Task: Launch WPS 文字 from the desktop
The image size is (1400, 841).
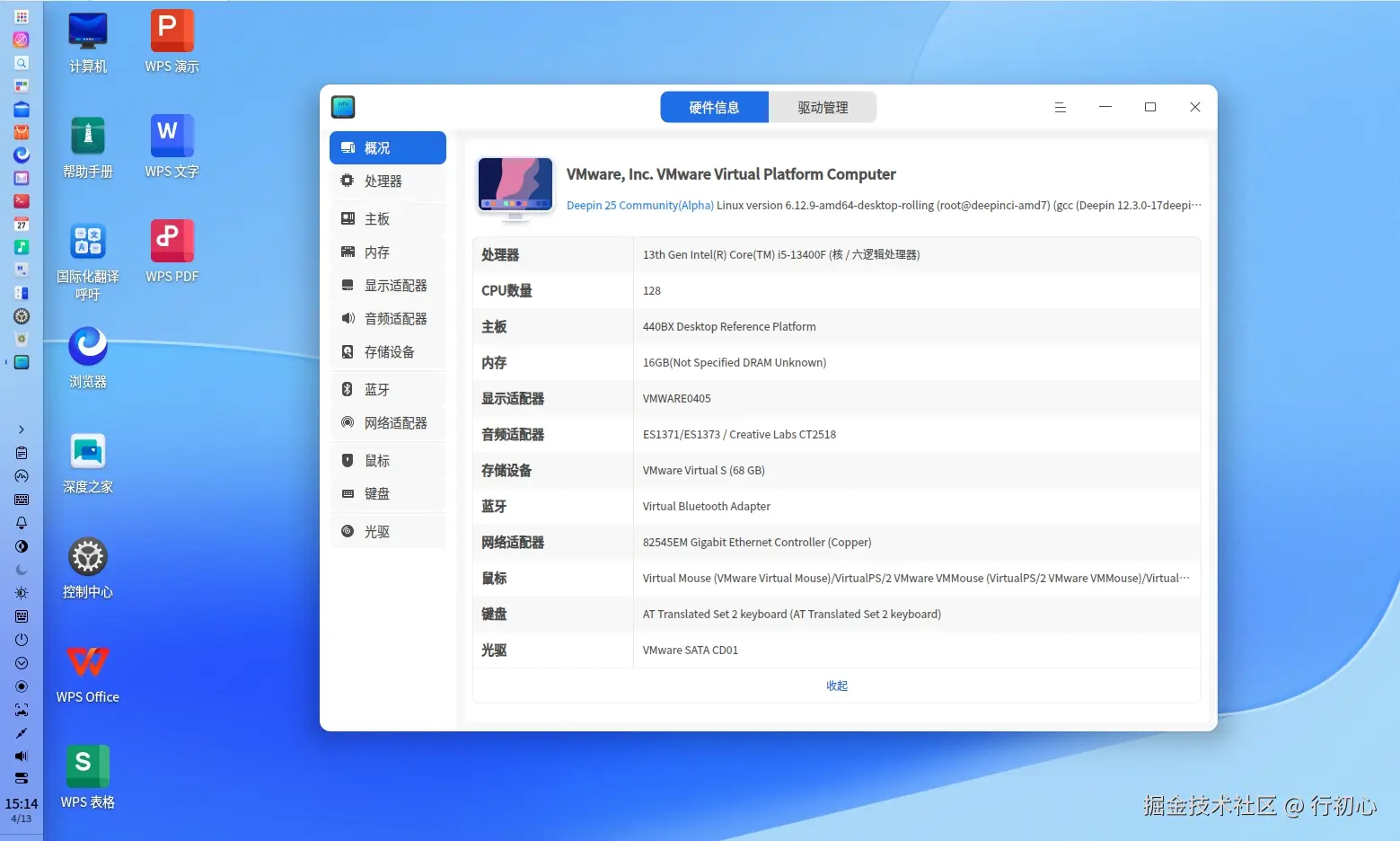Action: click(x=172, y=148)
